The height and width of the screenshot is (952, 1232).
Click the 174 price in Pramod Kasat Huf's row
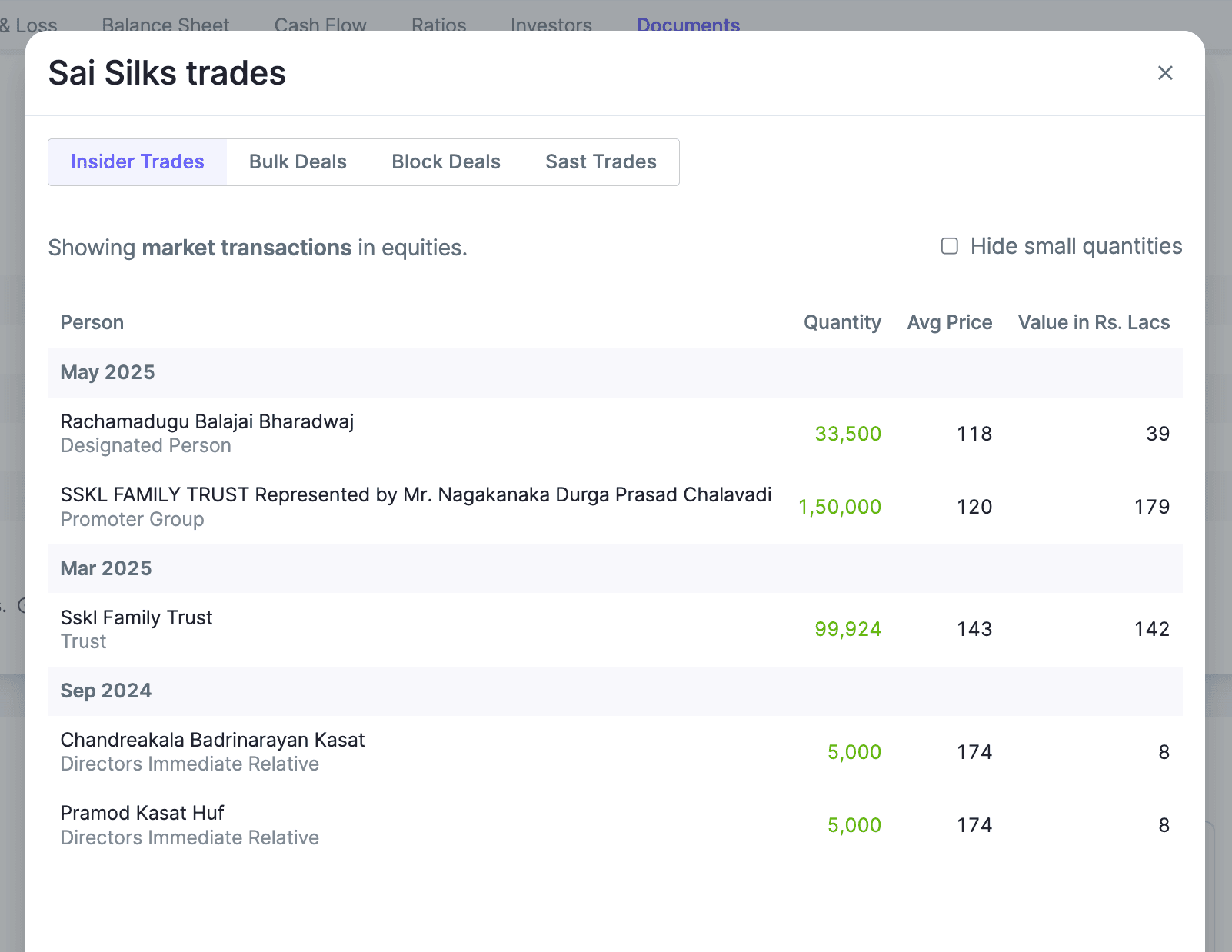point(974,825)
